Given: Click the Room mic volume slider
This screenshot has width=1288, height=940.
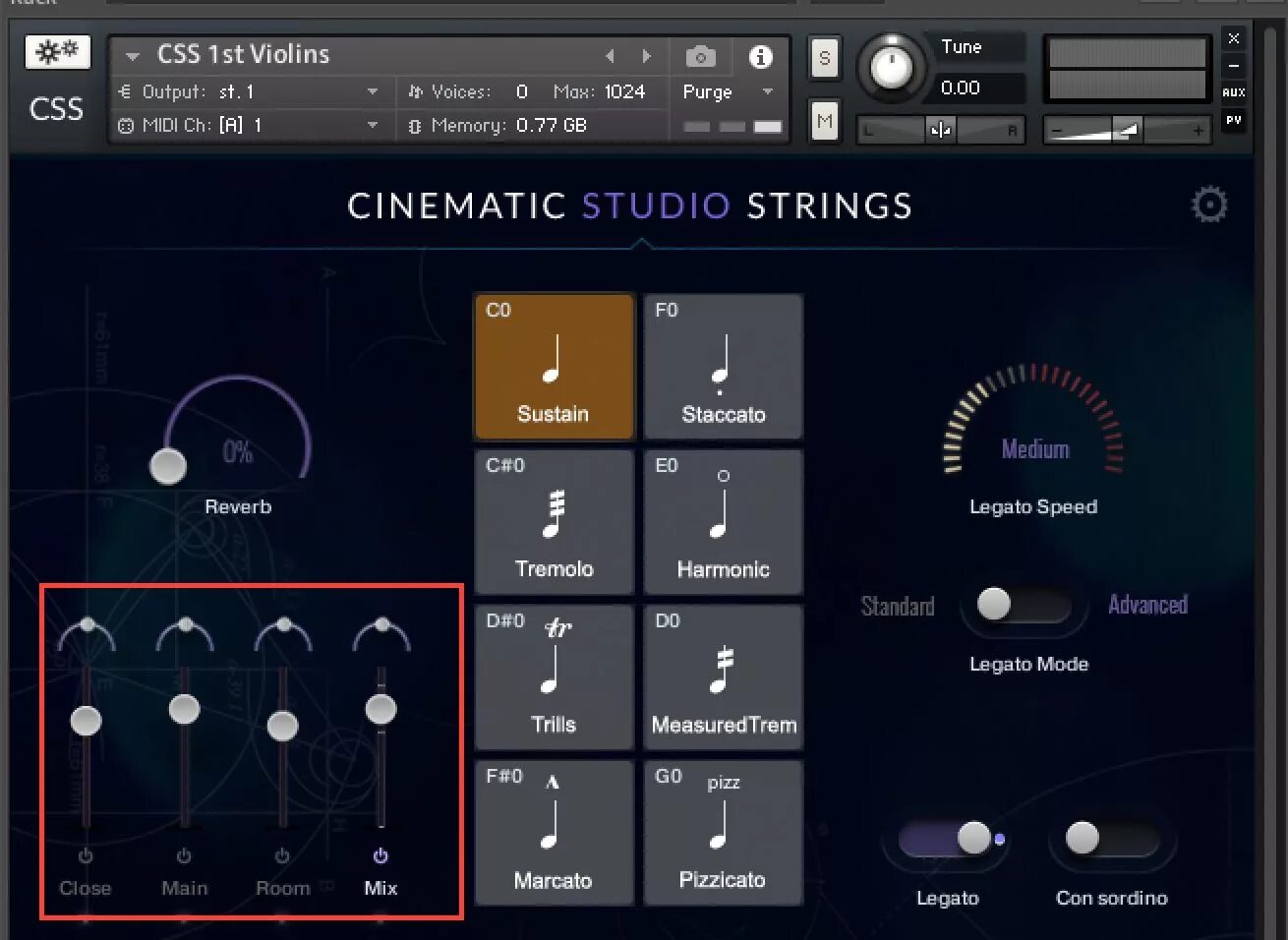Looking at the screenshot, I should point(282,726).
